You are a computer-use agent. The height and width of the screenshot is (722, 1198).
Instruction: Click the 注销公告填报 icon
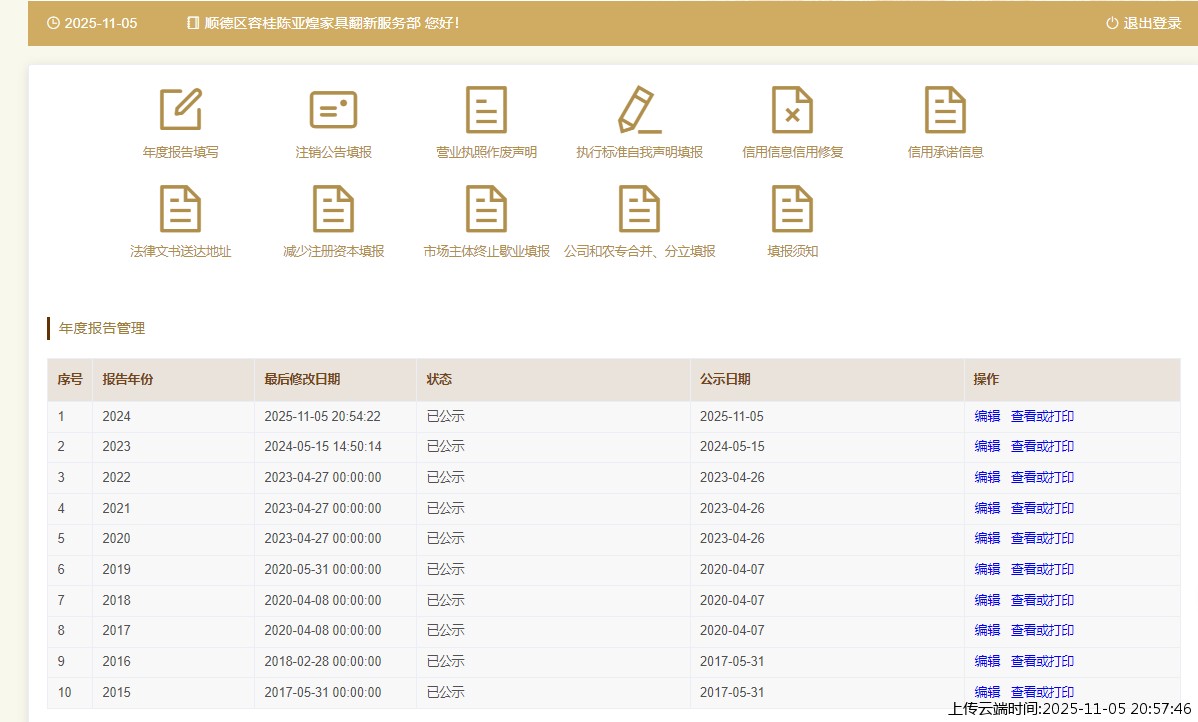[x=333, y=110]
